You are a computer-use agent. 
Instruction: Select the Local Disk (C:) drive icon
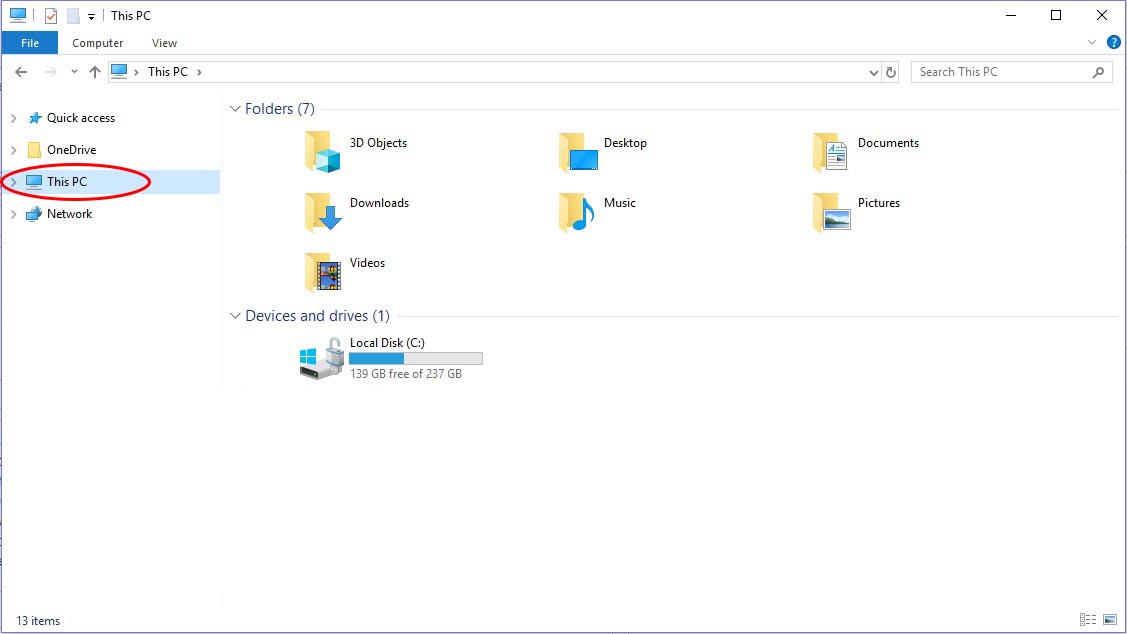click(322, 359)
